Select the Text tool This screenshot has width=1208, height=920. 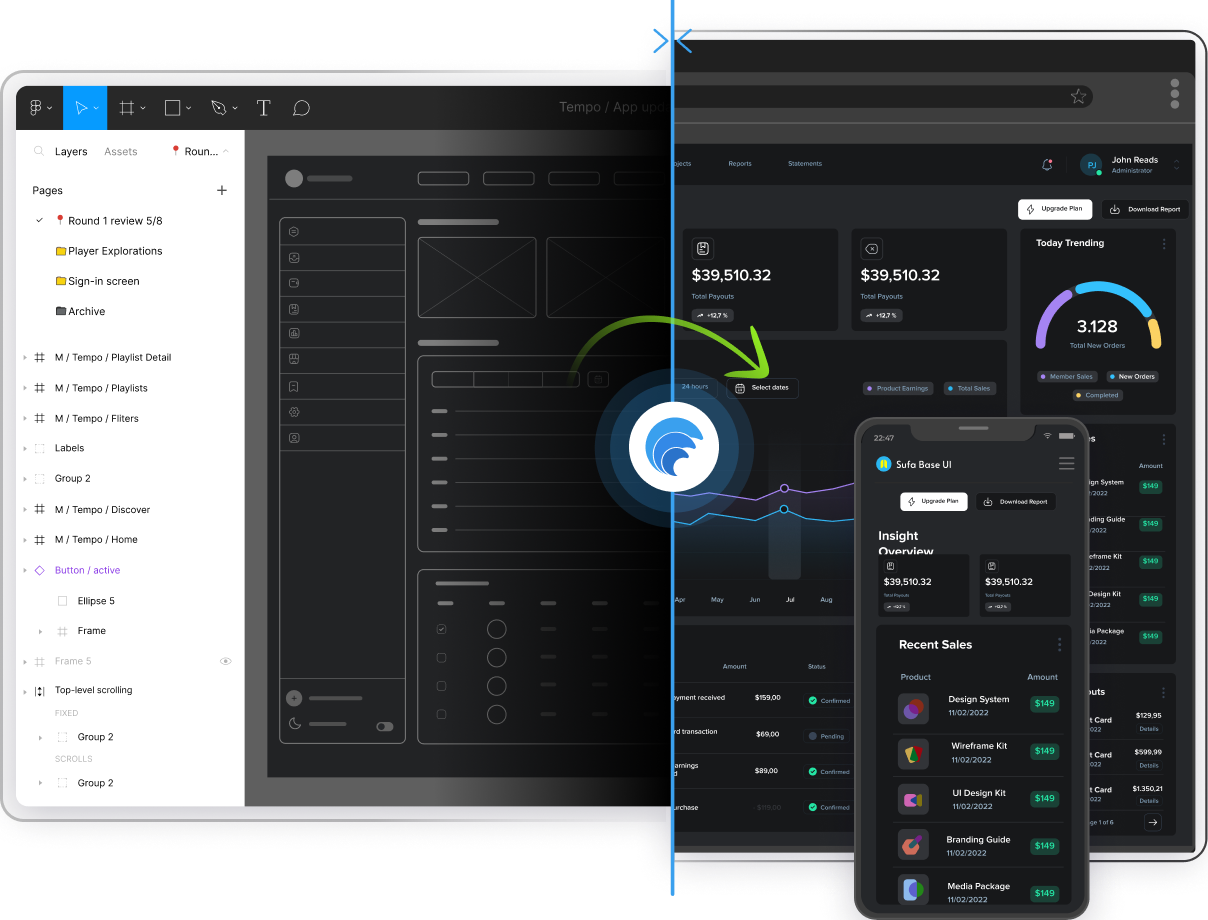click(263, 108)
